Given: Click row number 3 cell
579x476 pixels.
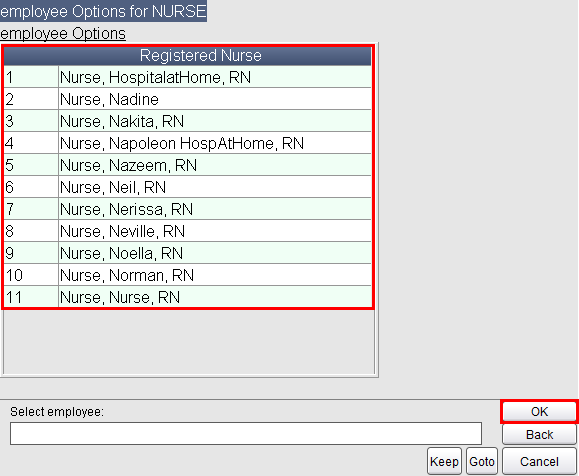Looking at the screenshot, I should click(31, 121).
